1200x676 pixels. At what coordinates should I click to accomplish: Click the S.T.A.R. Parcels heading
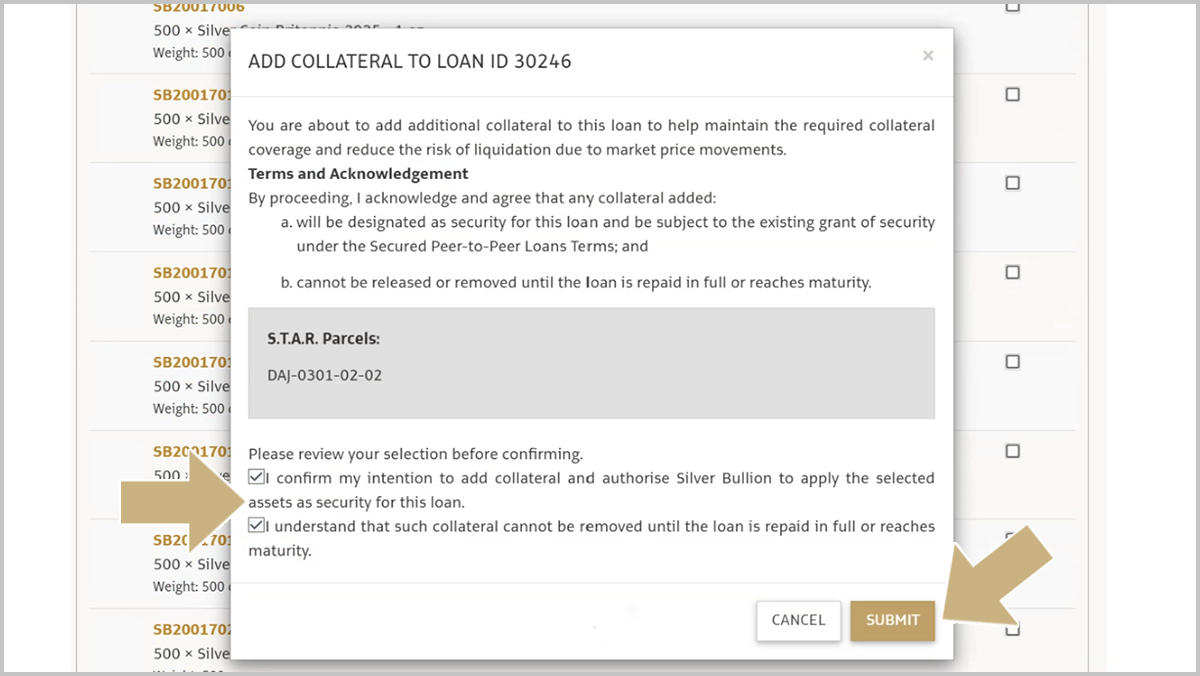coord(323,339)
